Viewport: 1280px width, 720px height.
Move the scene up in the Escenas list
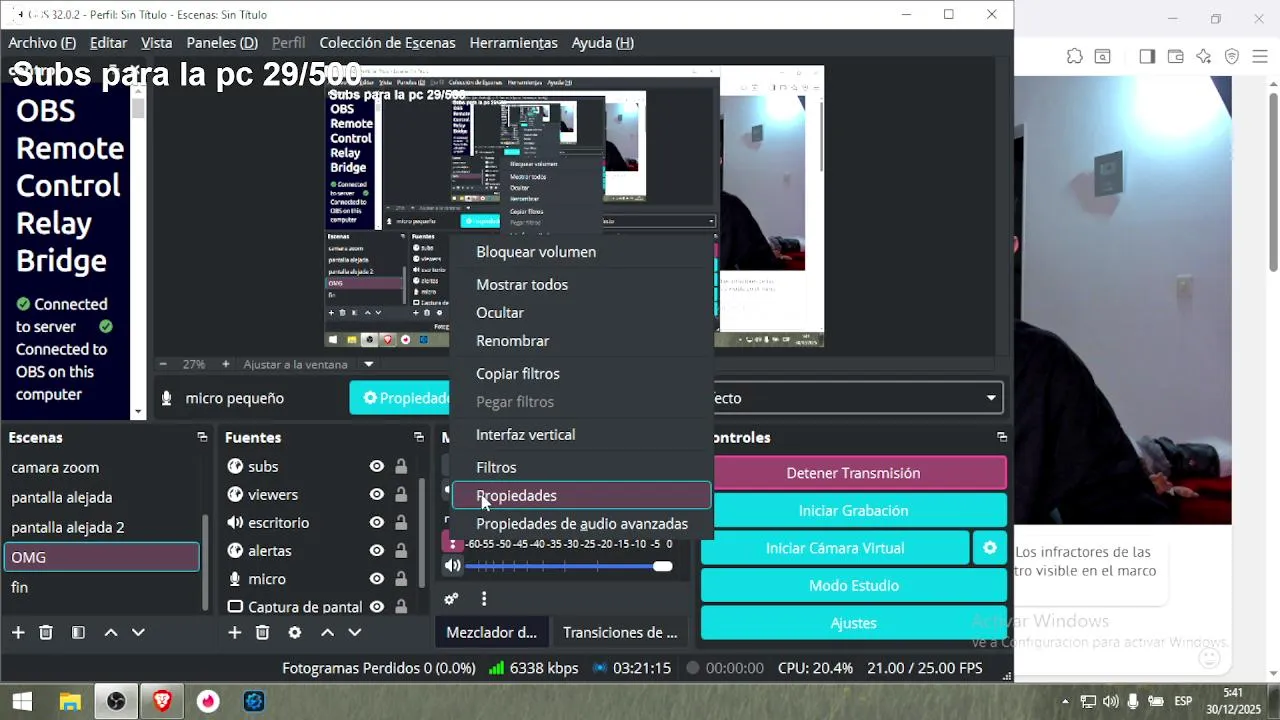tap(111, 632)
